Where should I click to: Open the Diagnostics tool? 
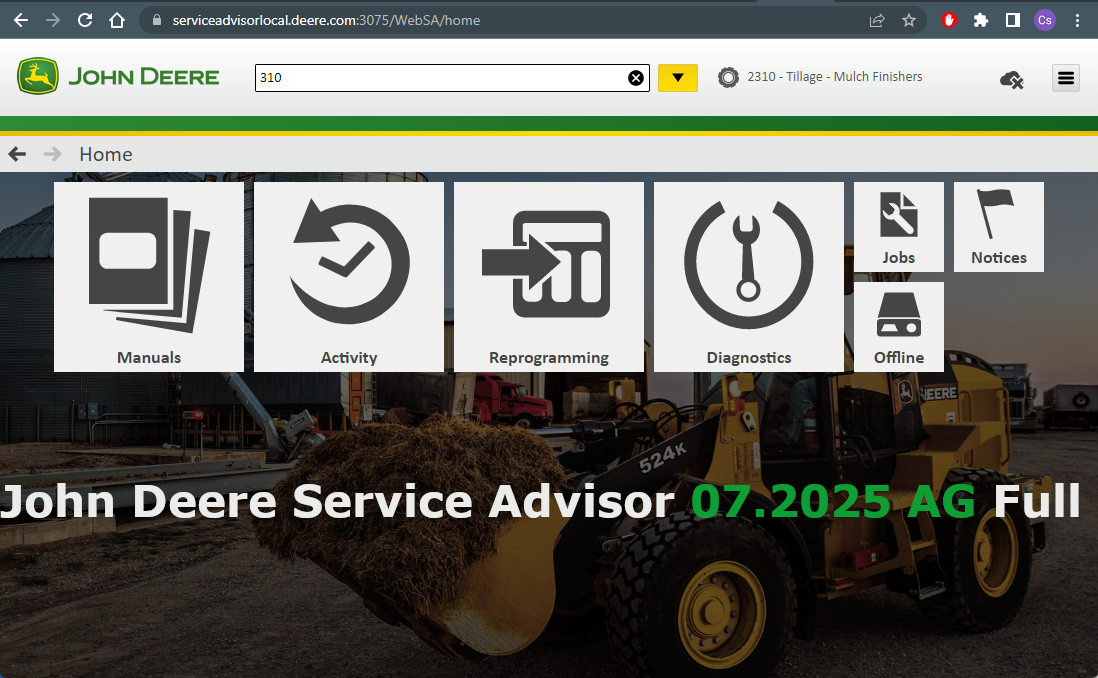748,276
